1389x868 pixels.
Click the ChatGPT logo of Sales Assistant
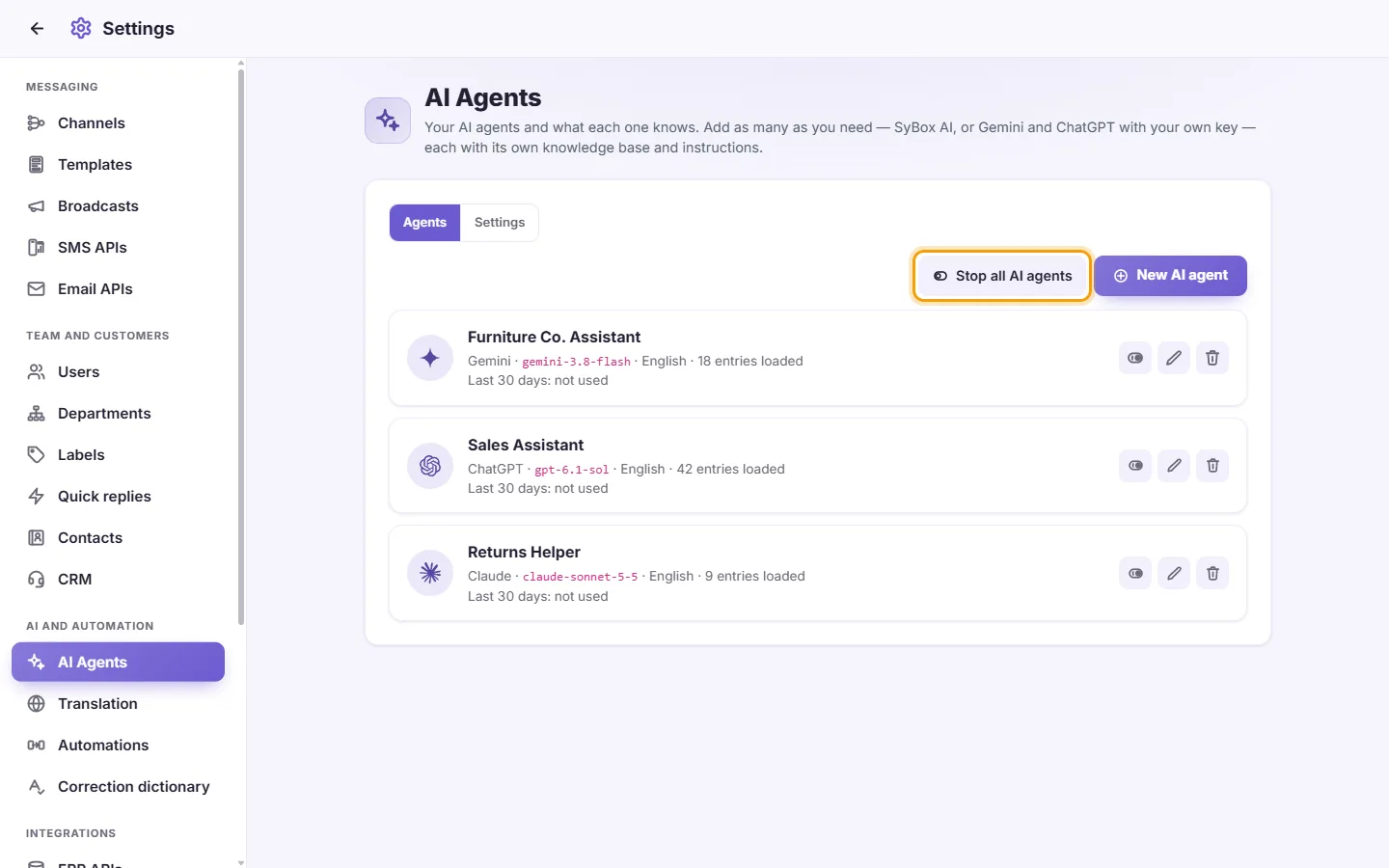(x=430, y=466)
